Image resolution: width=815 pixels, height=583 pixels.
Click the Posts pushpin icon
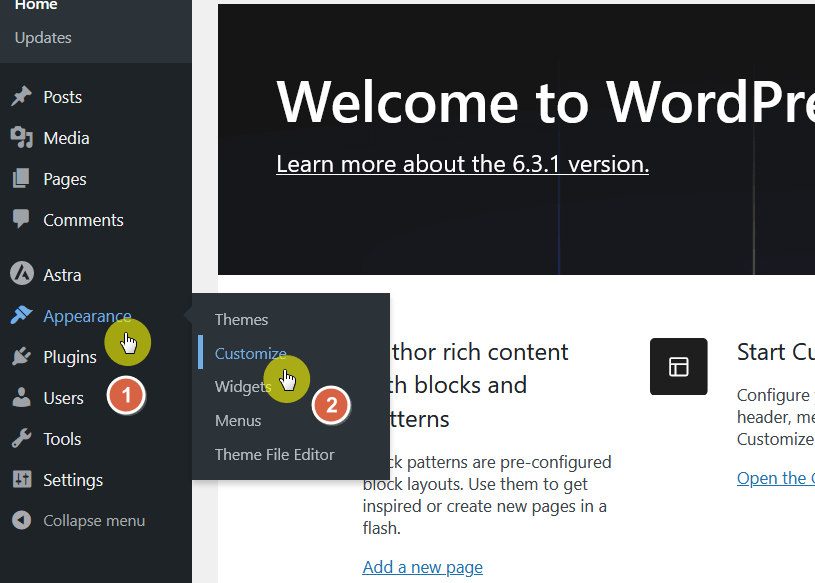pyautogui.click(x=21, y=97)
